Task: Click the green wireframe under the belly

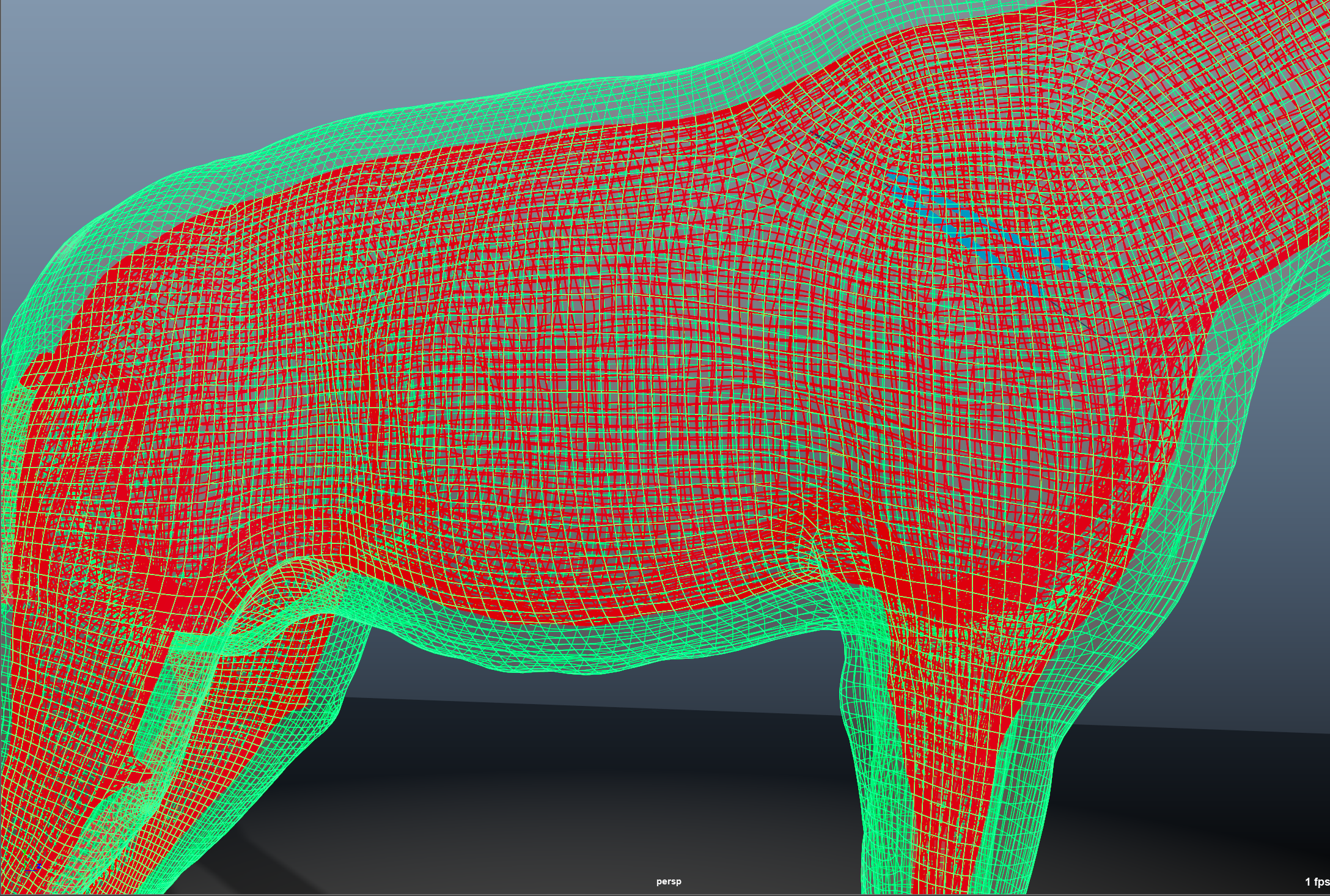Action: pos(581,648)
